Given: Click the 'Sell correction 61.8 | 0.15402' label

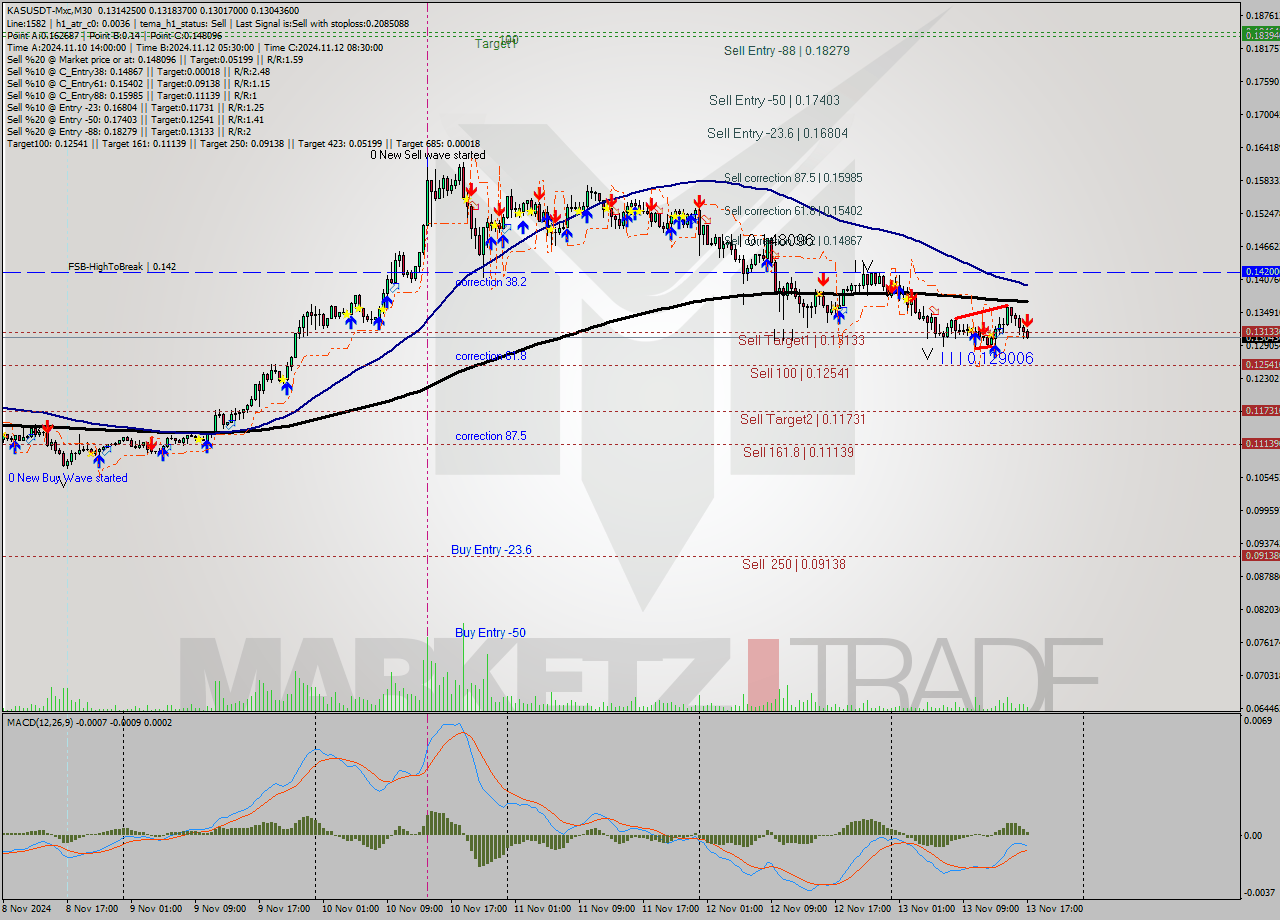Looking at the screenshot, I should point(793,211).
